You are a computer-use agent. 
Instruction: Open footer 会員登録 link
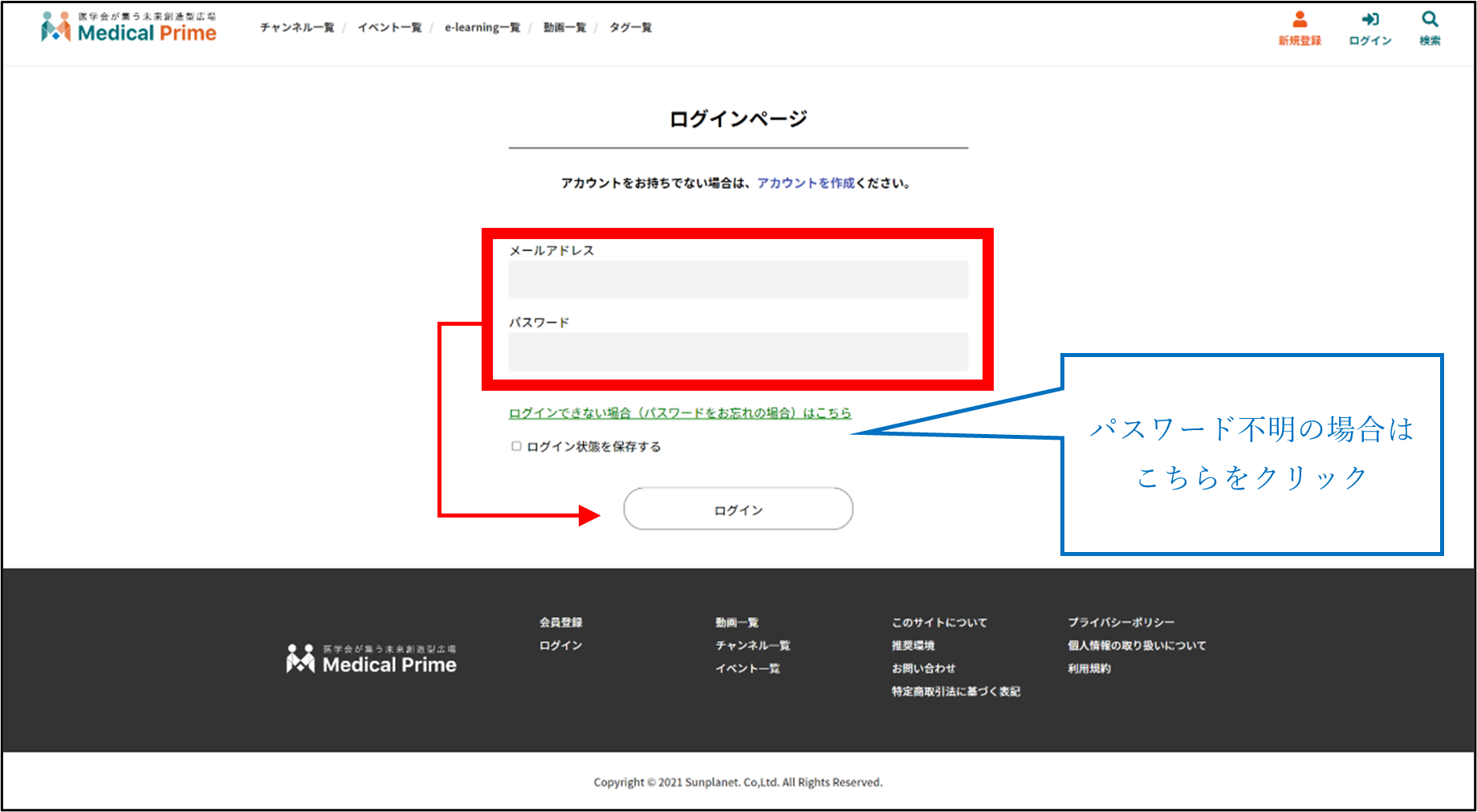tap(560, 622)
